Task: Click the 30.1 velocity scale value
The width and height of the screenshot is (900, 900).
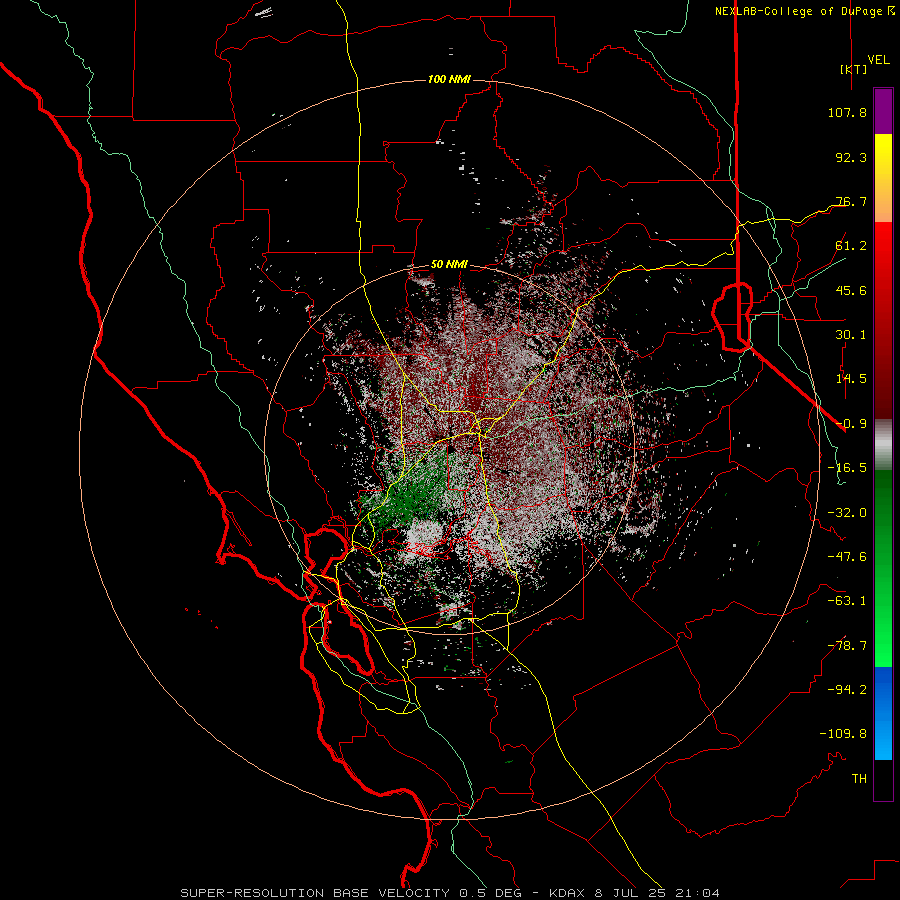Action: [851, 335]
